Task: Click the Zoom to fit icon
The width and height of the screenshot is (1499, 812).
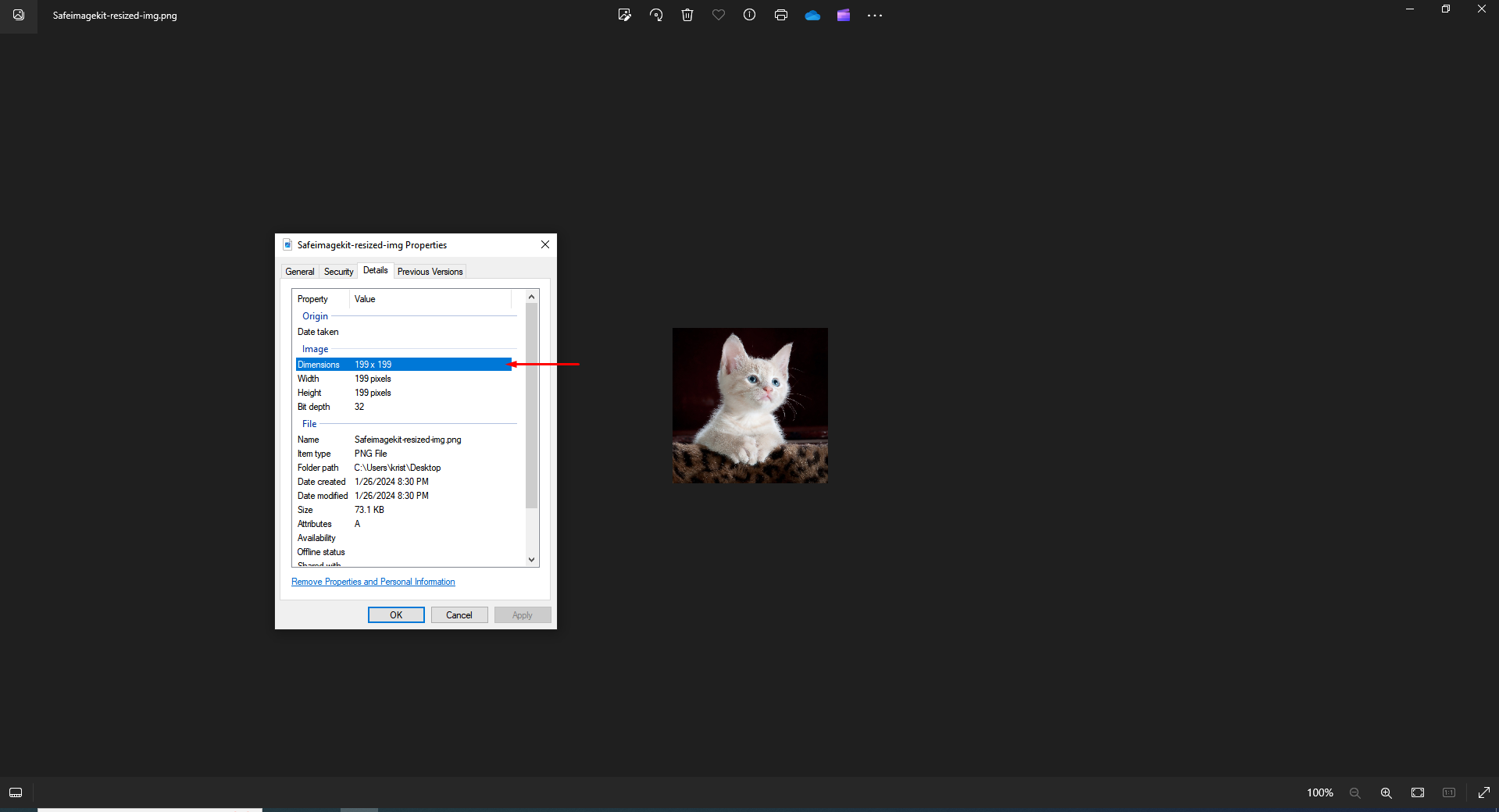Action: click(x=1418, y=792)
